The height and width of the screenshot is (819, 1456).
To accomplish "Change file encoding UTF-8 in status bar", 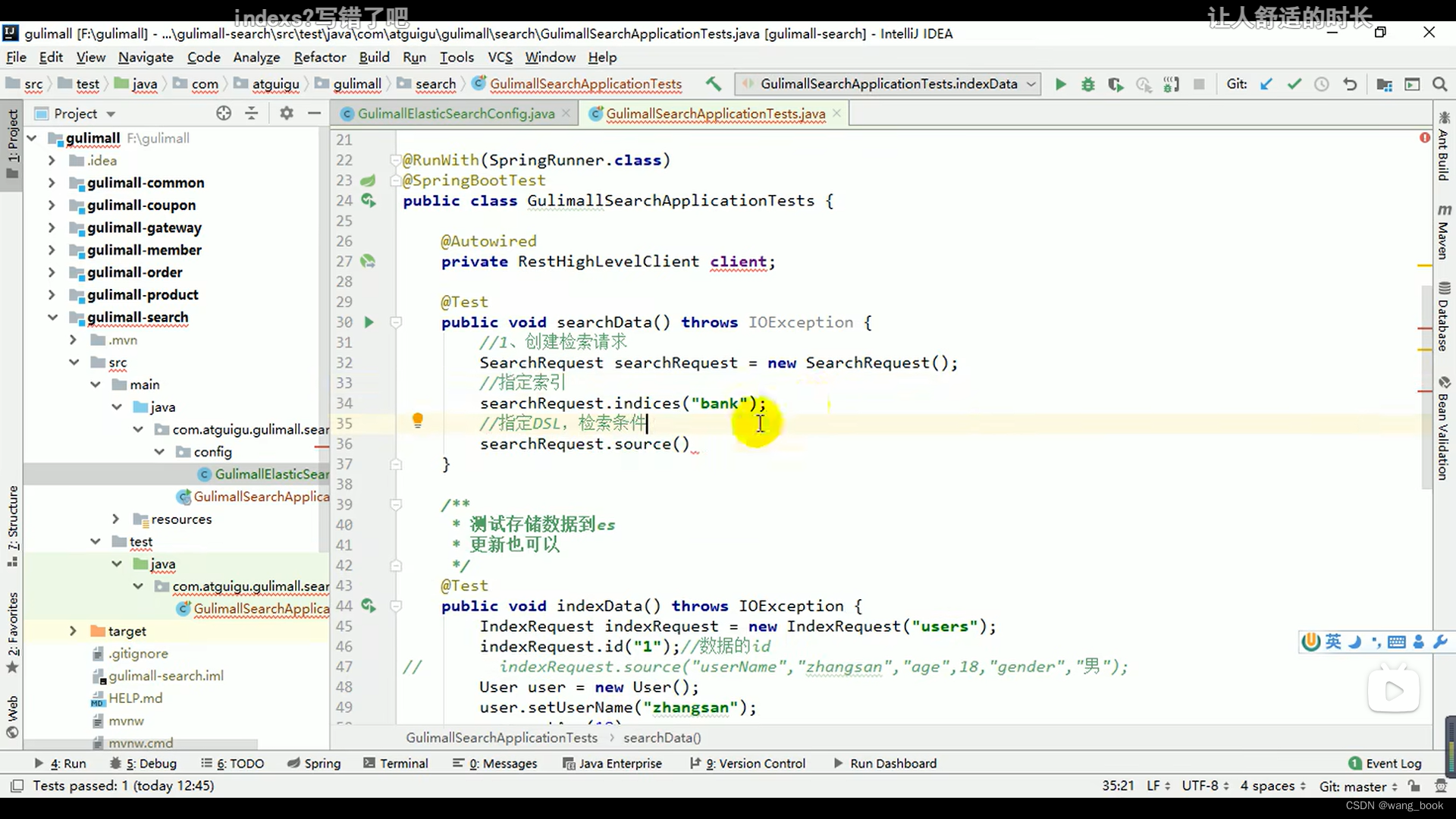I will coord(1204,786).
